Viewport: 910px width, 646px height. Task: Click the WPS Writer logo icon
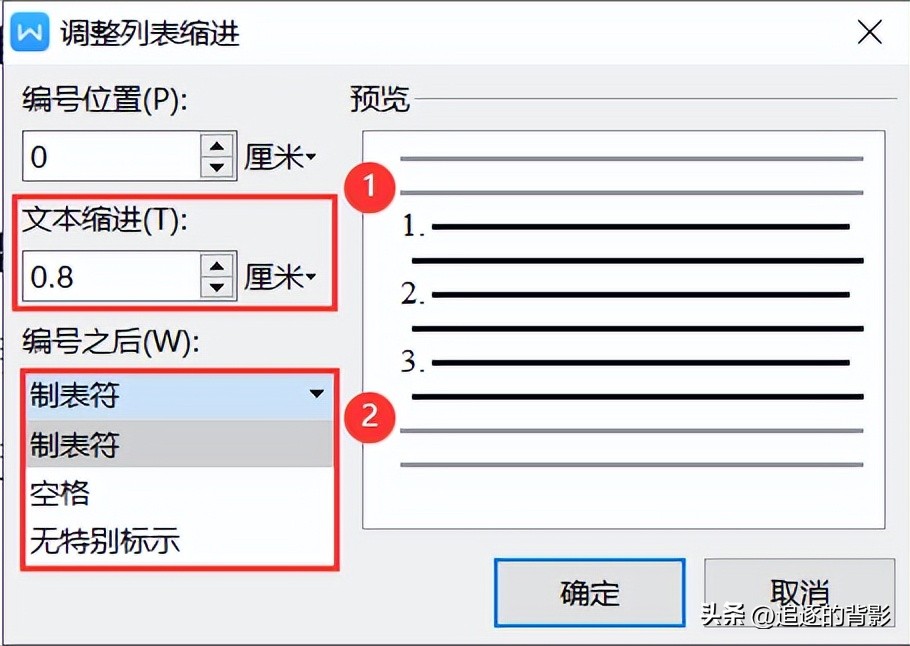(30, 31)
